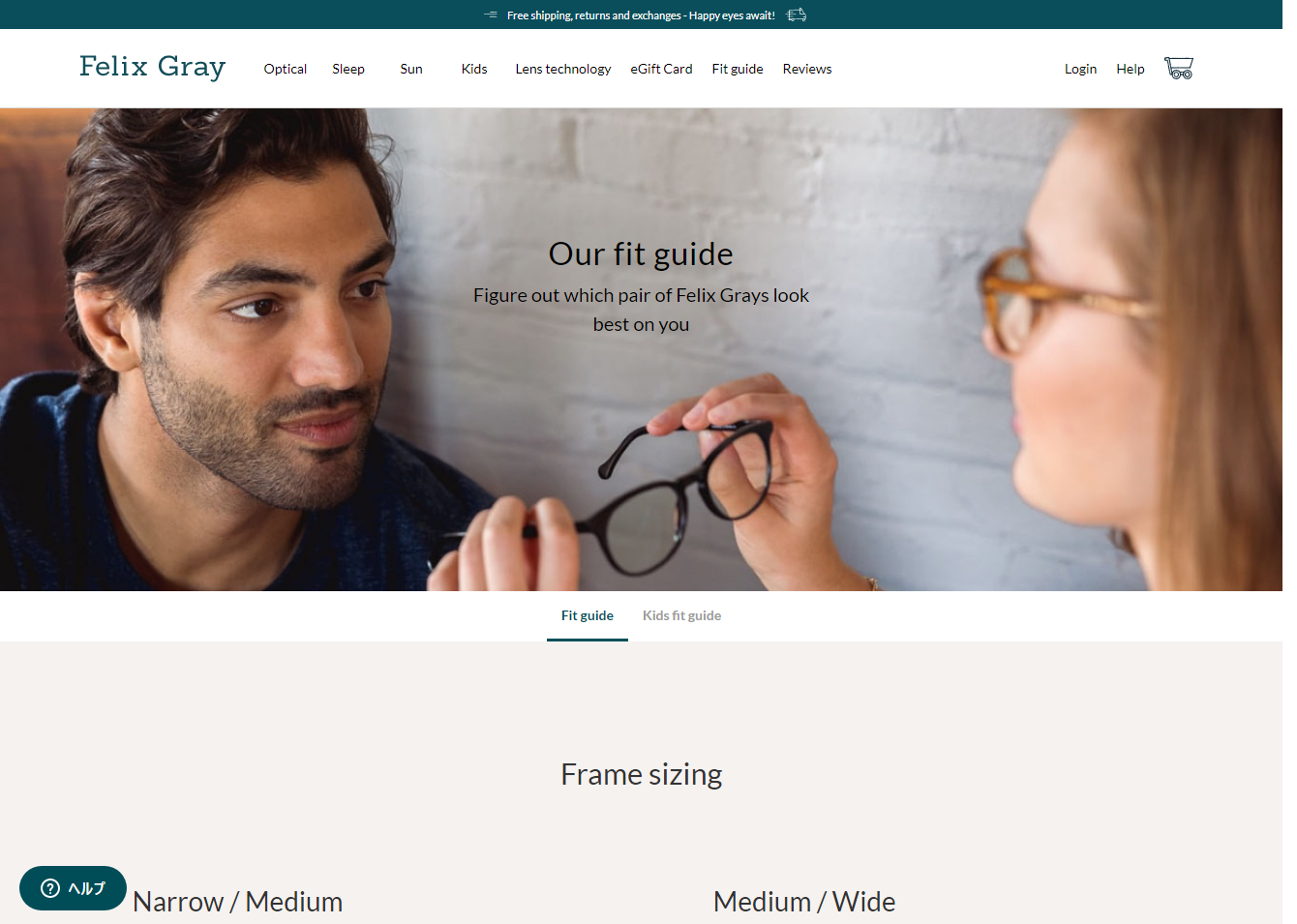Click the delivery truck icon in banner
Image resolution: width=1297 pixels, height=924 pixels.
pyautogui.click(x=796, y=15)
